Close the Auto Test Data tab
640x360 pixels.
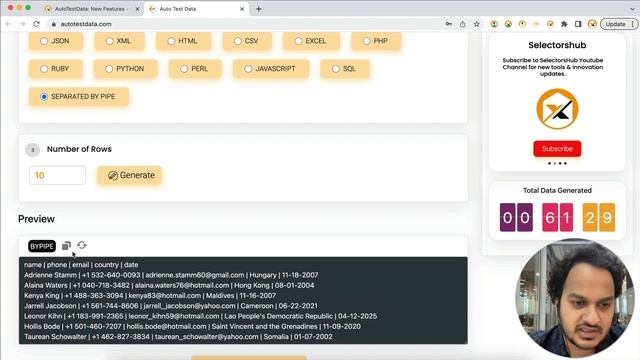242,9
